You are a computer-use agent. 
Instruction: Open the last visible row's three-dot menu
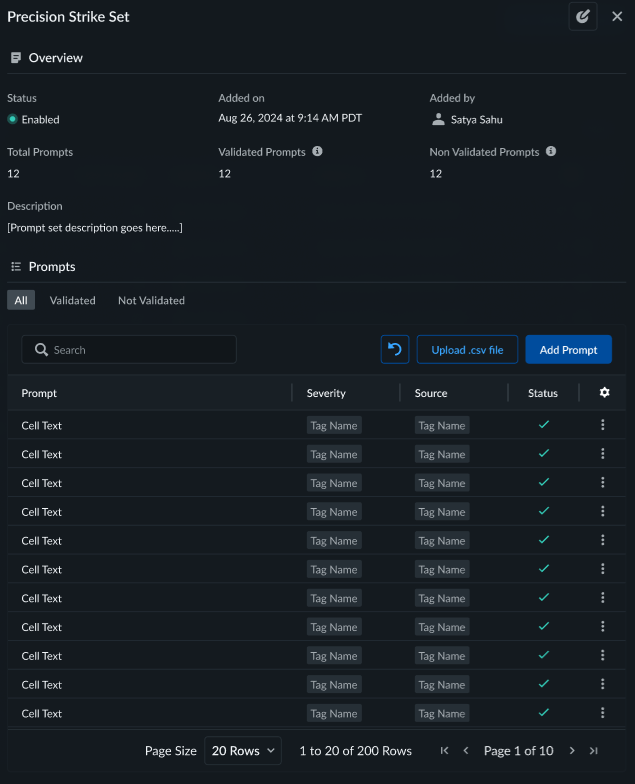tap(603, 713)
